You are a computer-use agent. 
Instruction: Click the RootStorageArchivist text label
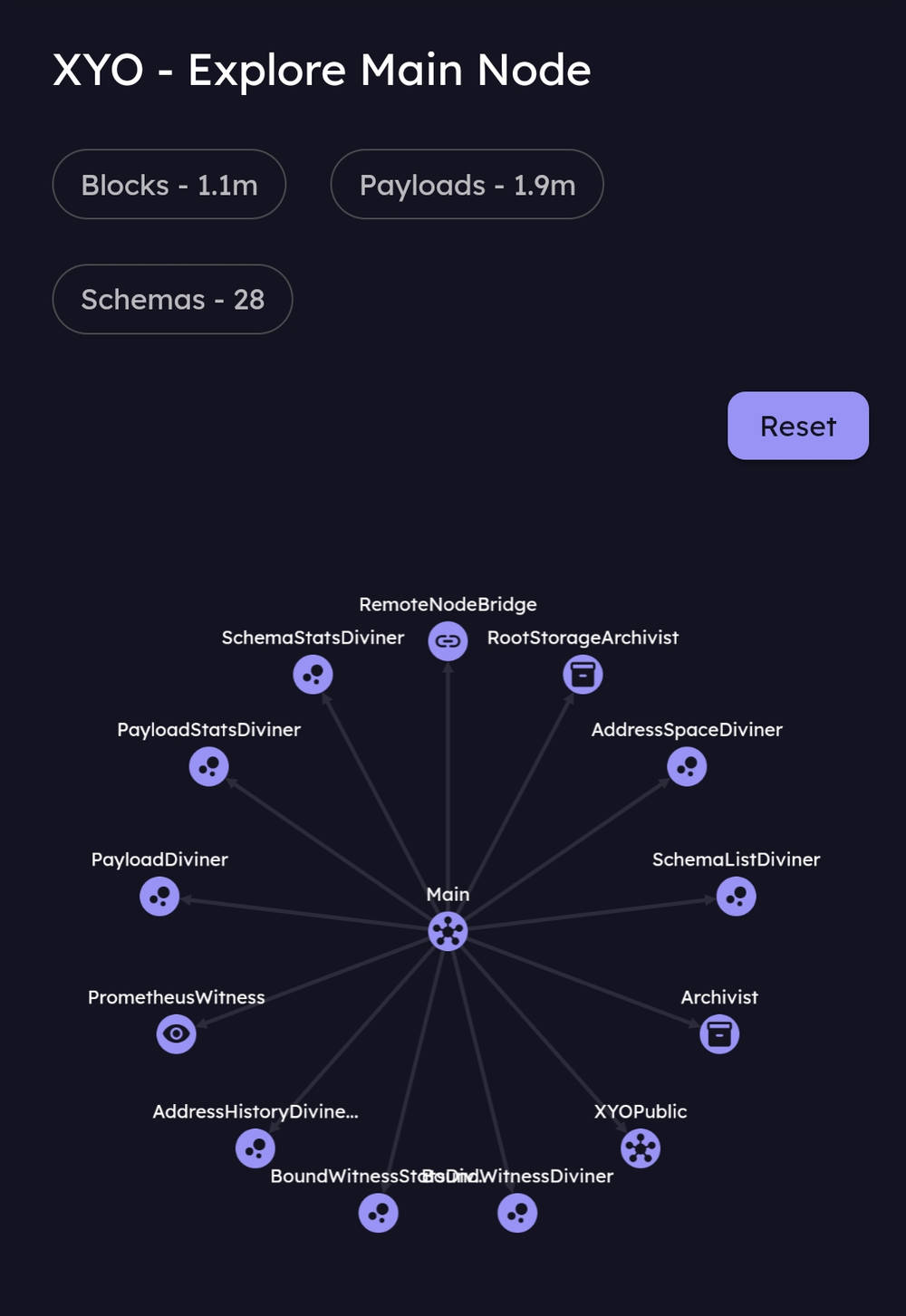click(583, 638)
